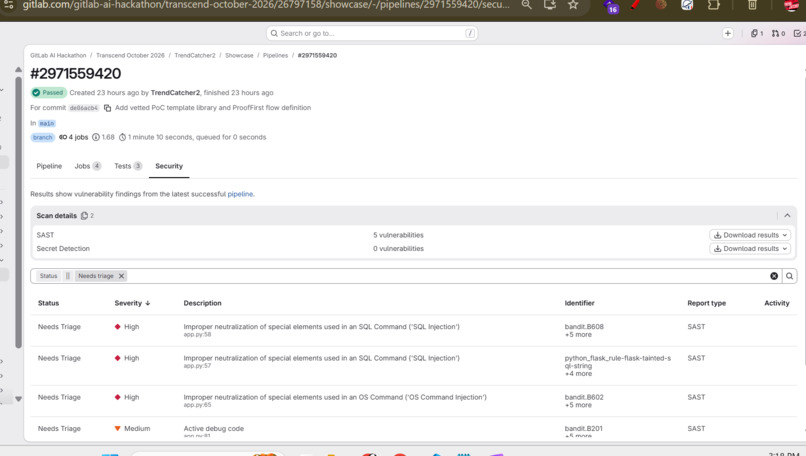The image size is (806, 456).
Task: Click the Identifier column header
Action: pos(579,303)
